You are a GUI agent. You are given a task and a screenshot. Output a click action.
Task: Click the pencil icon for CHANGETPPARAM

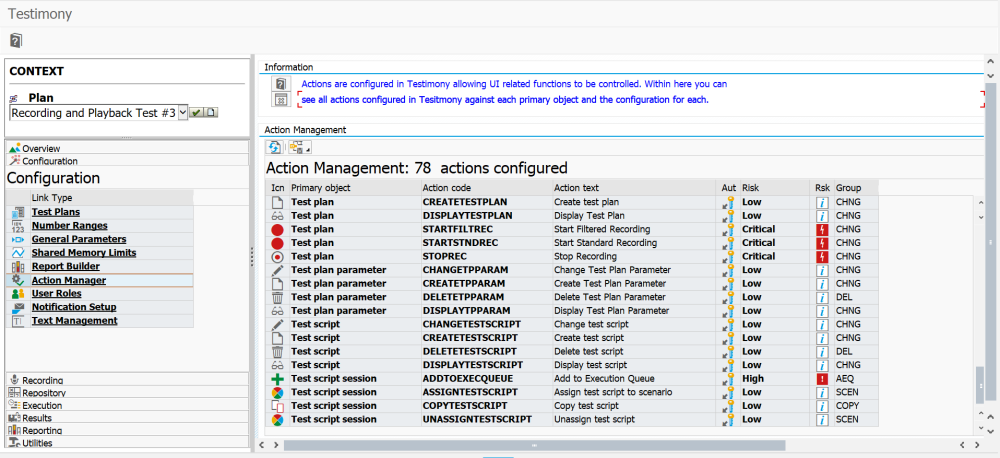(x=277, y=270)
